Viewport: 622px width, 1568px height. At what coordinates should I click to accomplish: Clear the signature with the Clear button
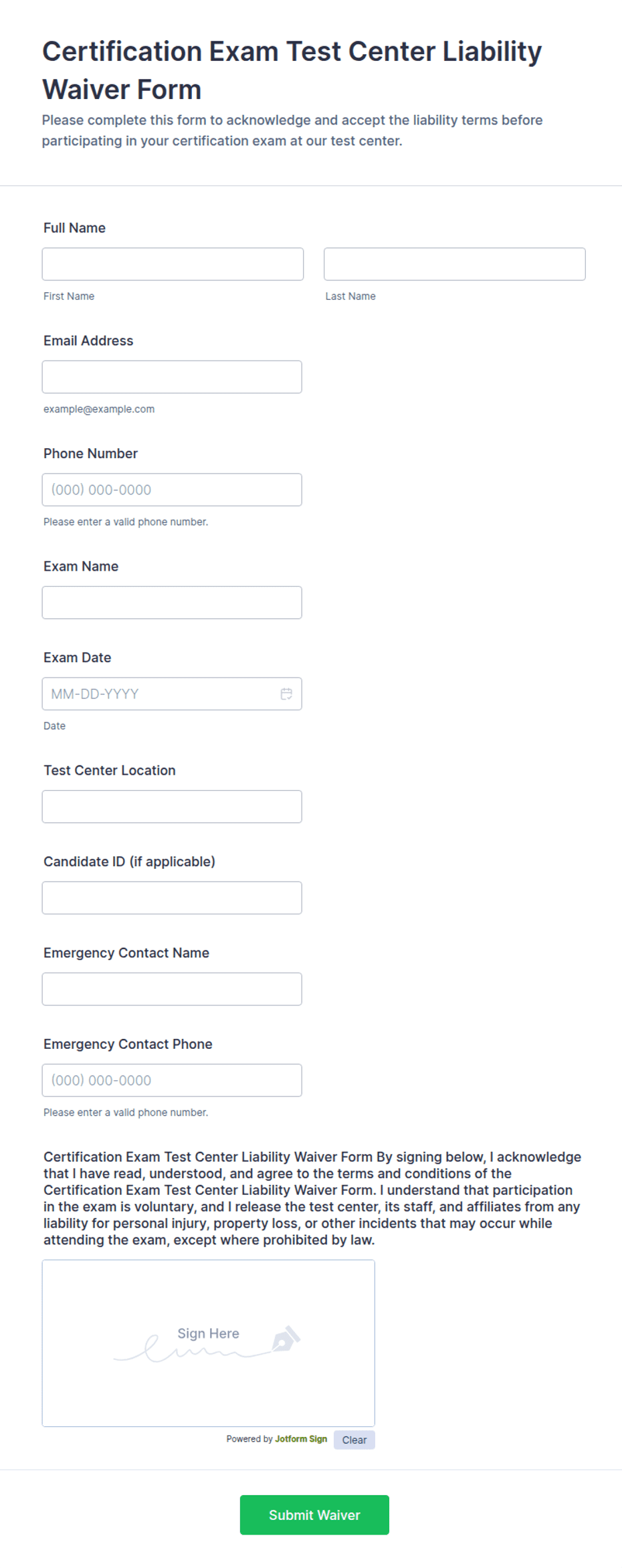click(x=354, y=1440)
